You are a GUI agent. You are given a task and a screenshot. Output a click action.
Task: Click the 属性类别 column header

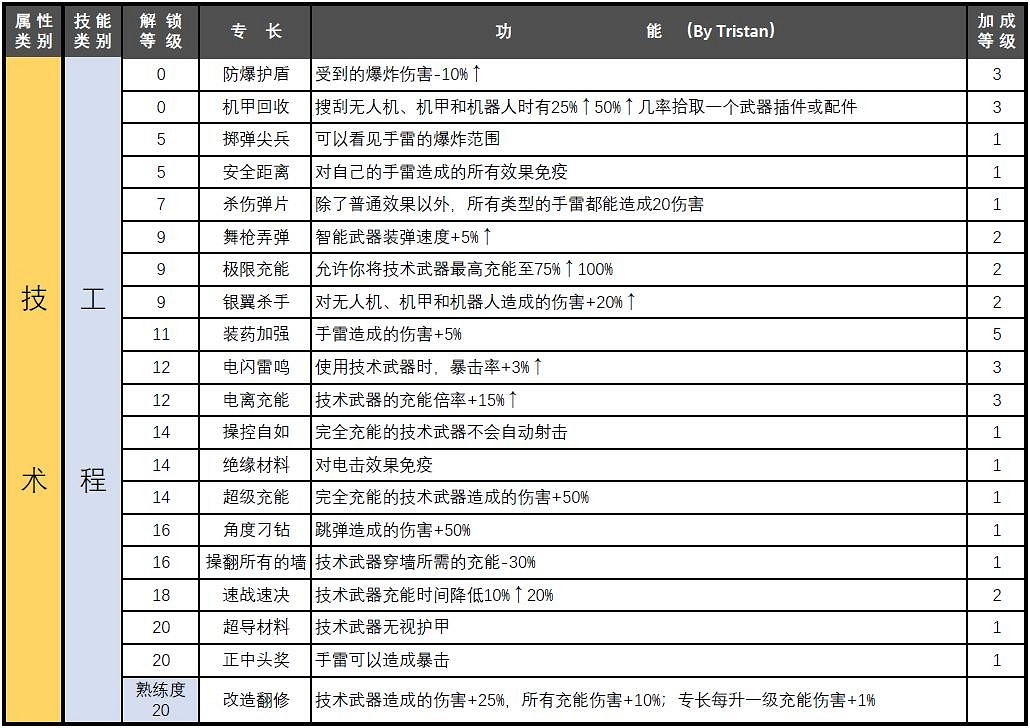coord(33,29)
